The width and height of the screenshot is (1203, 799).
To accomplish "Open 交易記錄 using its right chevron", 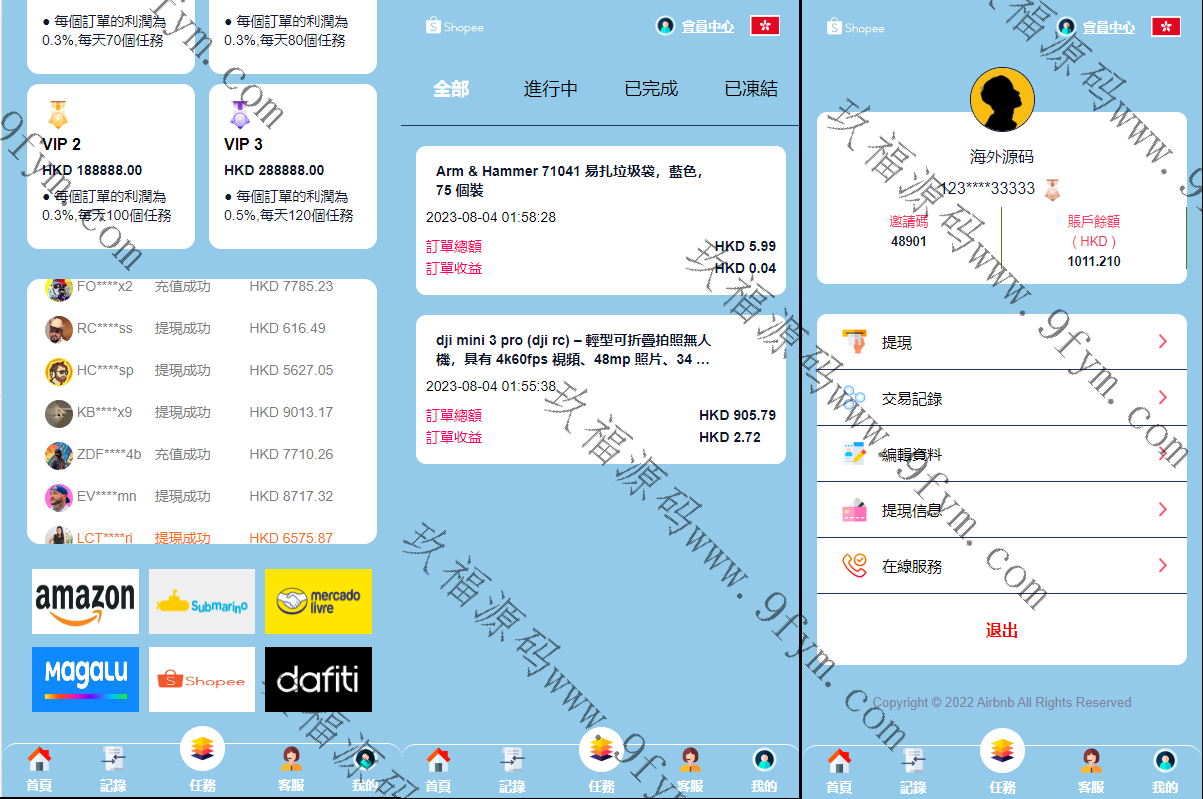I will click(x=1162, y=398).
